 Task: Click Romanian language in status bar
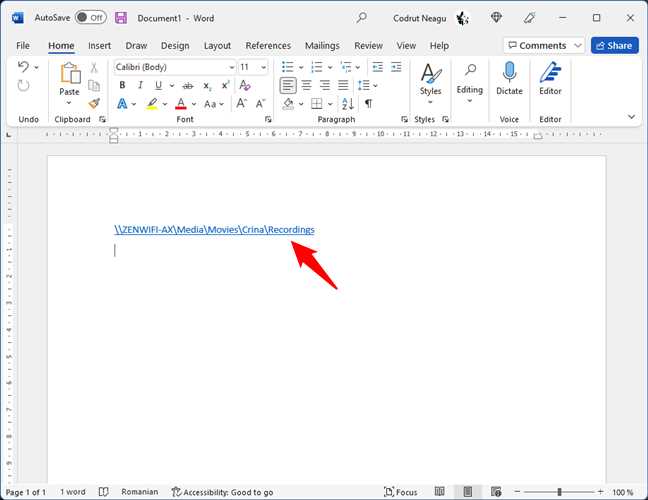[140, 492]
